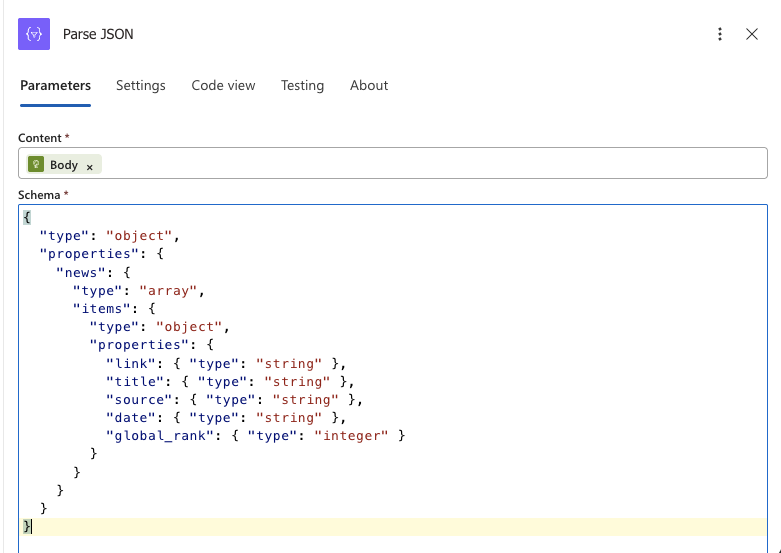Switch to the Parameters tab
The image size is (781, 553).
point(55,86)
